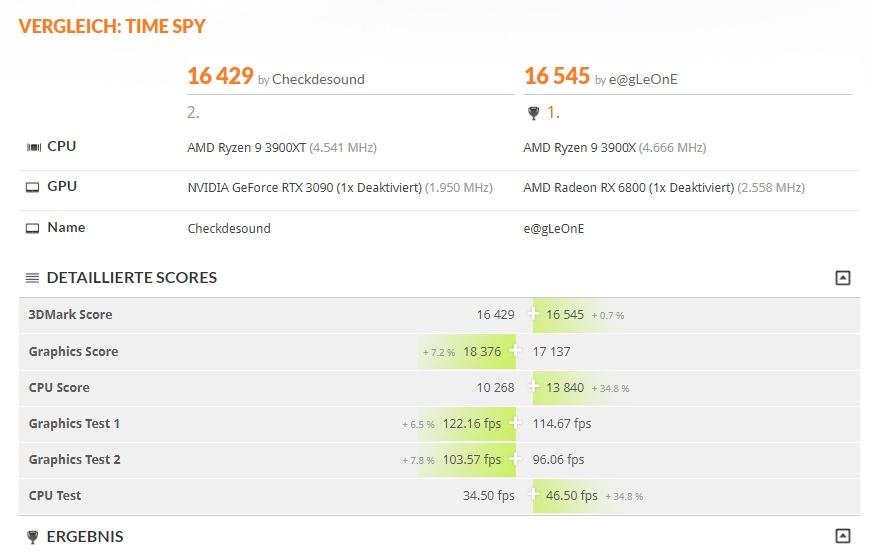Viewport: 873px width, 553px height.
Task: Click the Vergleich: Time Spy heading
Action: coord(112,26)
